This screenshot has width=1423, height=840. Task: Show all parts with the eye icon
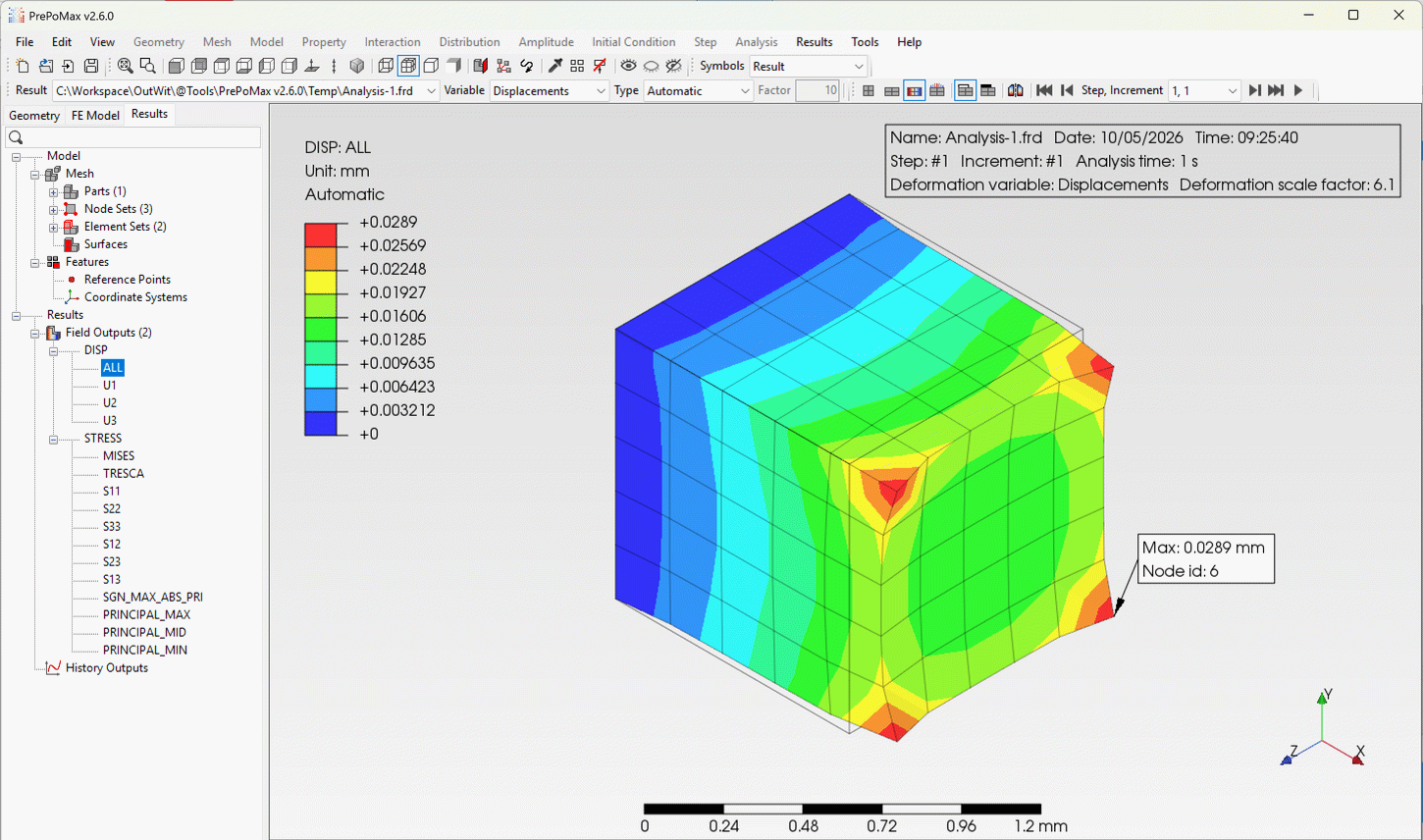tap(628, 66)
